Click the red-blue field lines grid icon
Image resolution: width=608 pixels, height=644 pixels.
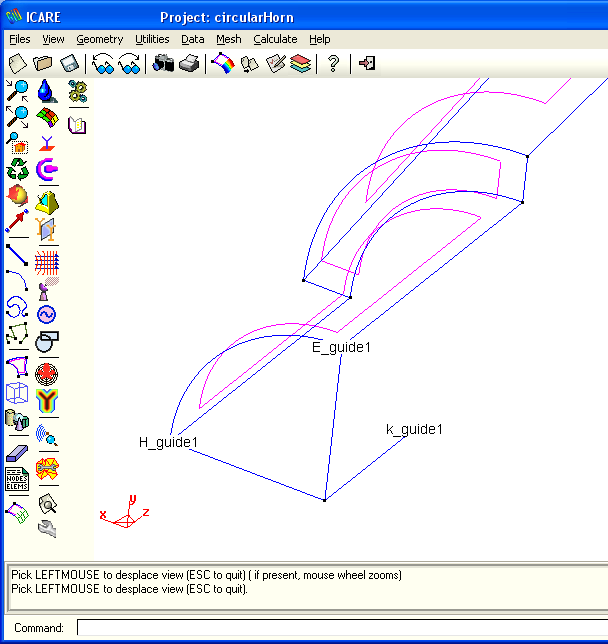click(x=47, y=263)
